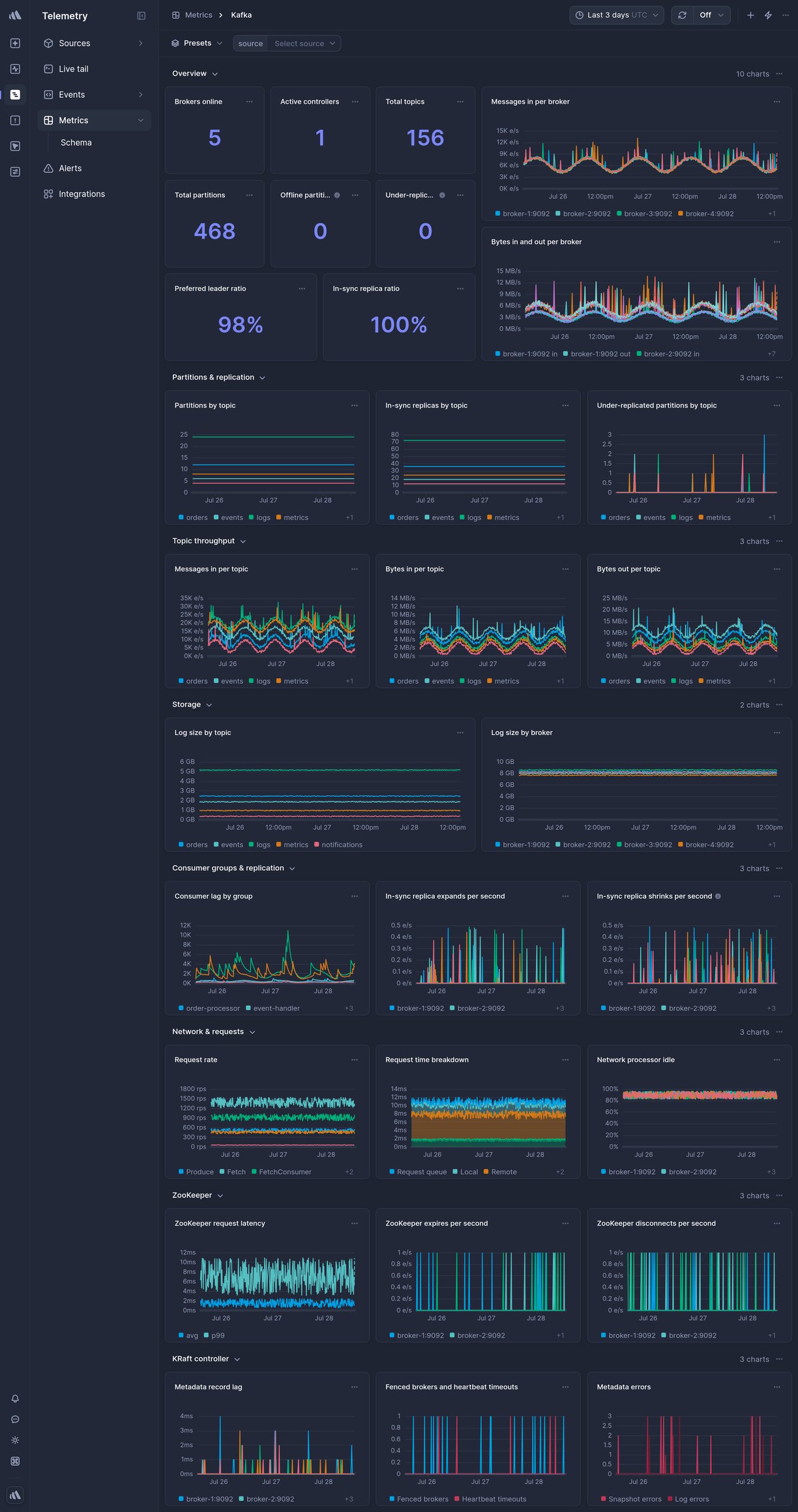
Task: Toggle notifications series in Log size by topic
Action: click(x=338, y=845)
